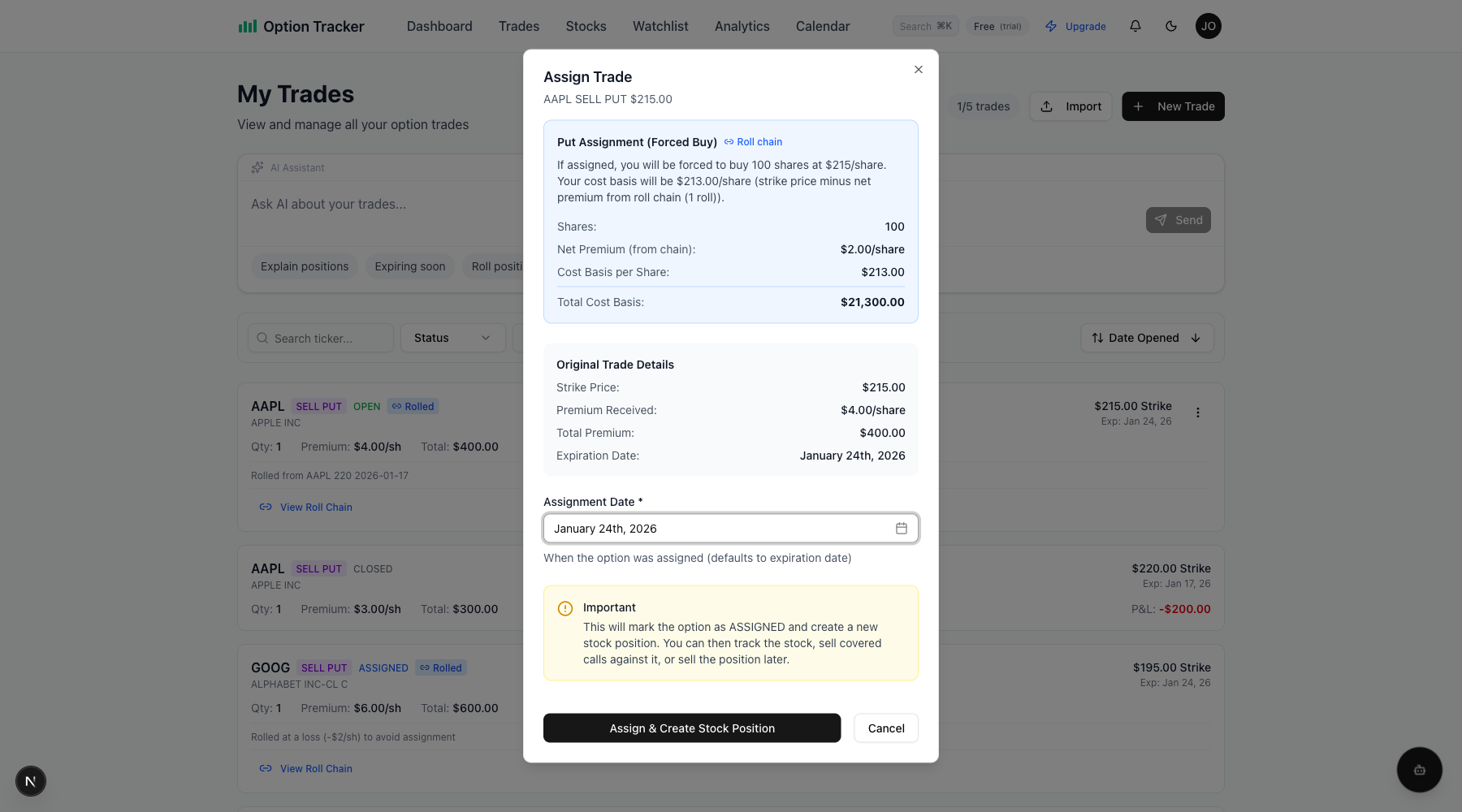
Task: Navigate to the Analytics tab
Action: point(741,26)
